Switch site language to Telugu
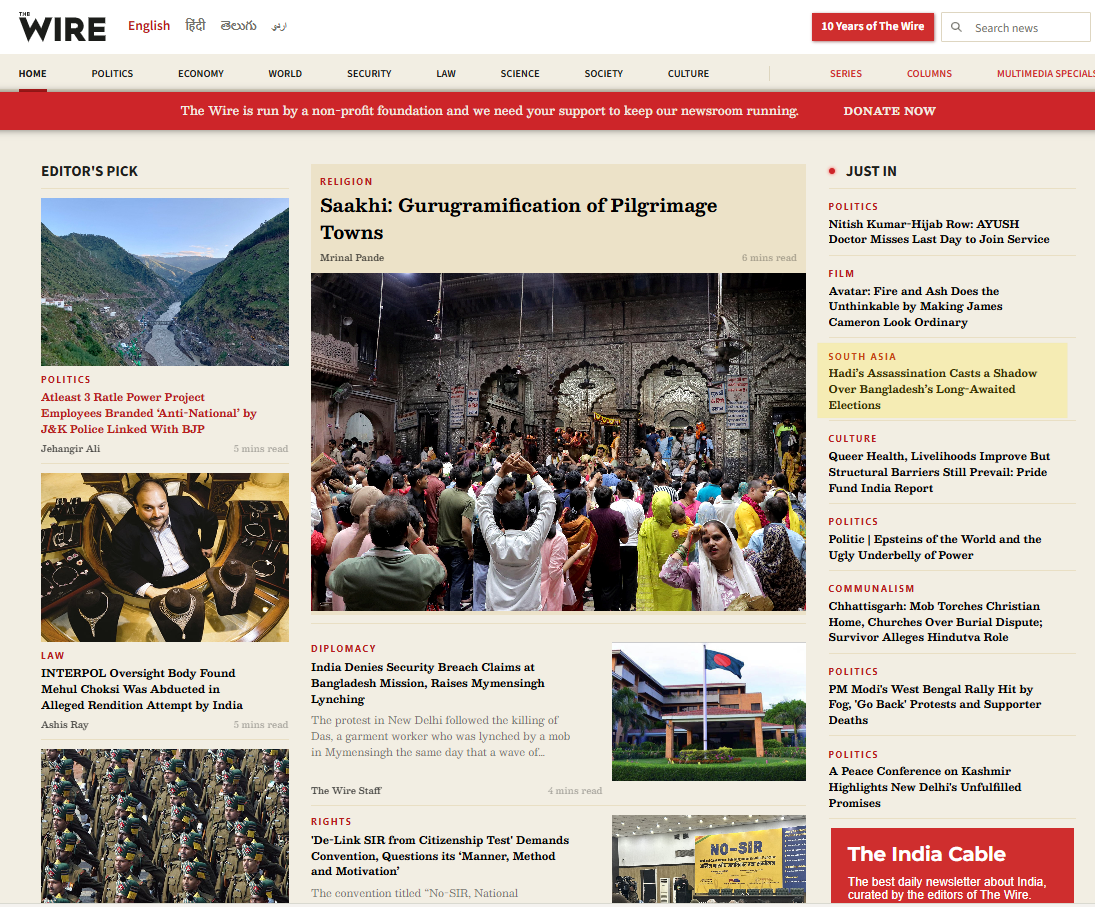The height and width of the screenshot is (907, 1095). pyautogui.click(x=238, y=26)
